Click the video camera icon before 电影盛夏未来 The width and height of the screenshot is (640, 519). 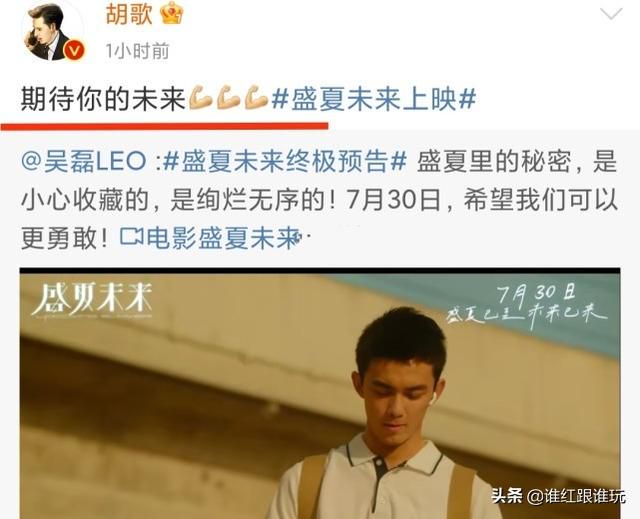(131, 237)
